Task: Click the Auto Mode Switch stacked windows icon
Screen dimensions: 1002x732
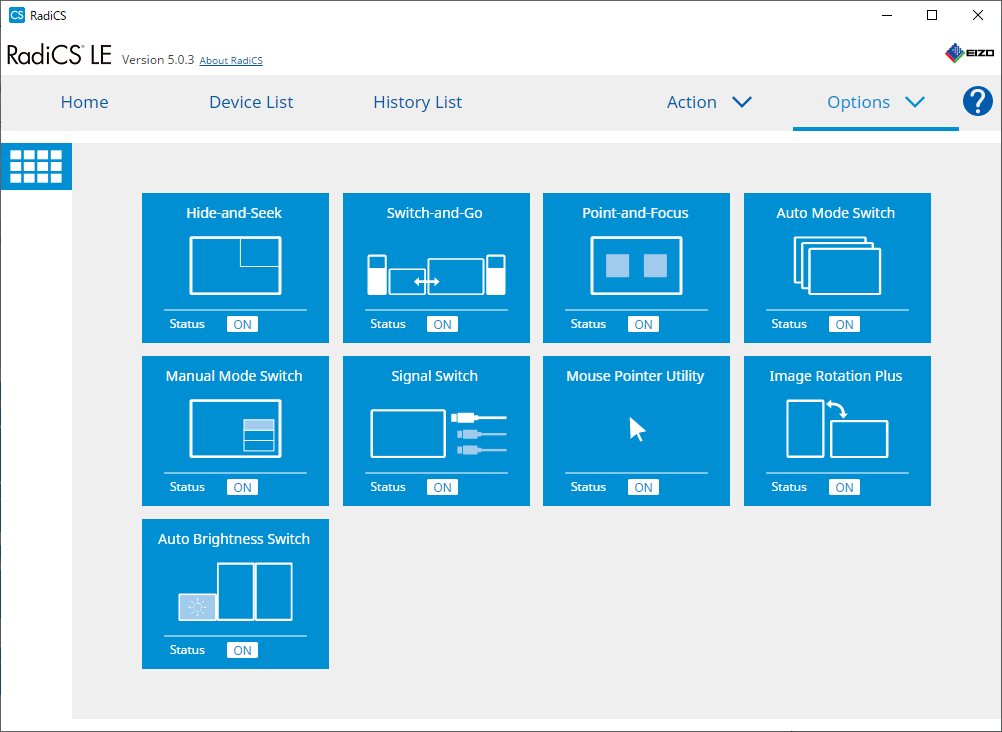Action: click(x=837, y=265)
